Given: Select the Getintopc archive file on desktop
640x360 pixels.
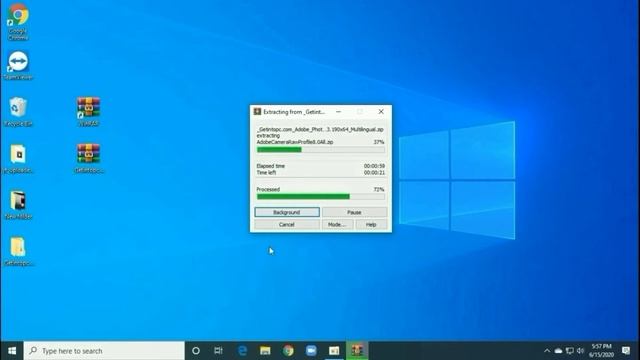Looking at the screenshot, I should pos(89,158).
